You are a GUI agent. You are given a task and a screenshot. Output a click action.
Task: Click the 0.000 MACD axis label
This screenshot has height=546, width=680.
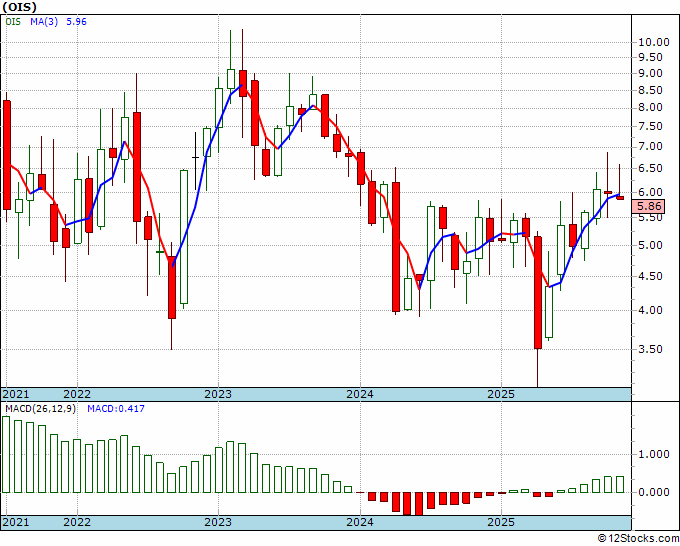(x=654, y=492)
